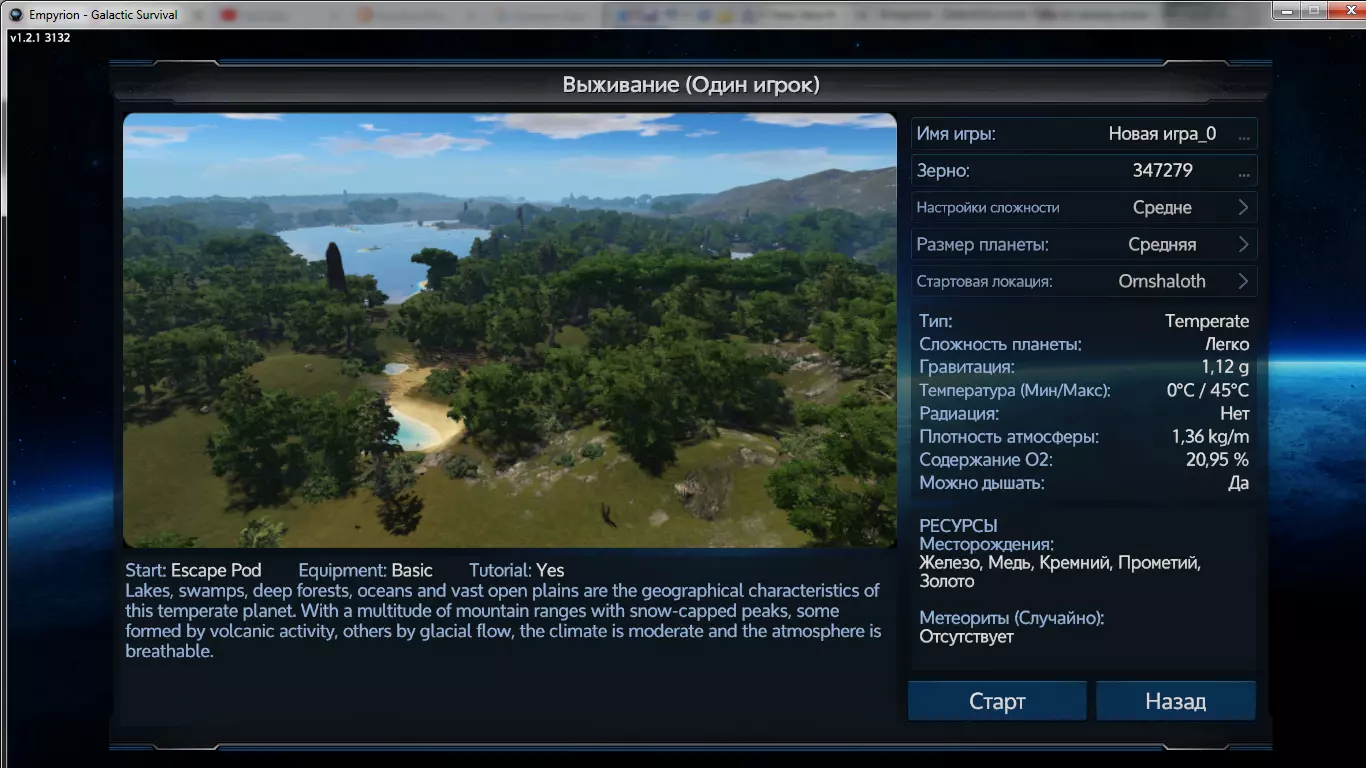
Task: Click the seed value 347279
Action: coord(1162,171)
